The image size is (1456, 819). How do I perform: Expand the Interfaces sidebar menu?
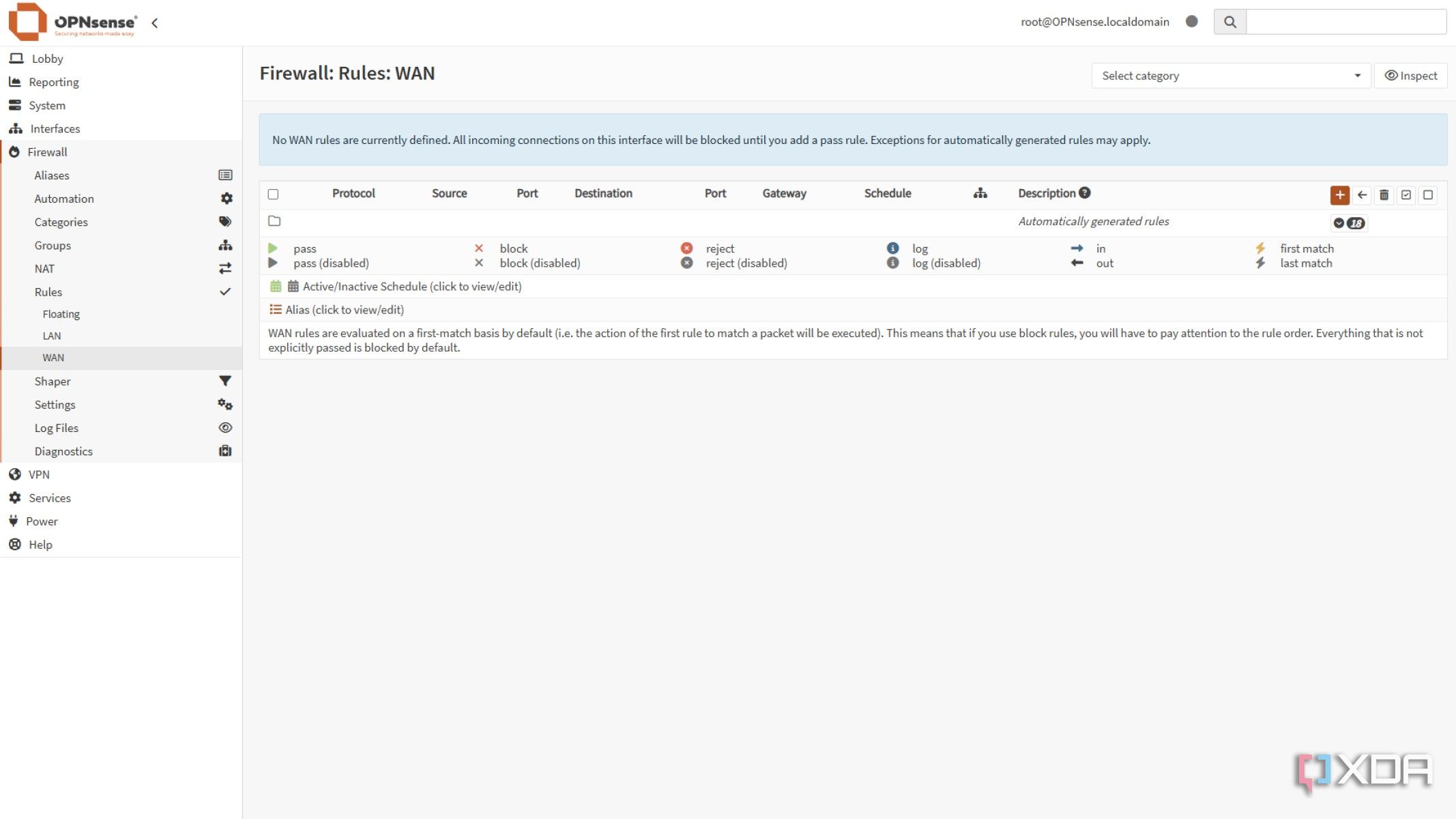tap(55, 129)
